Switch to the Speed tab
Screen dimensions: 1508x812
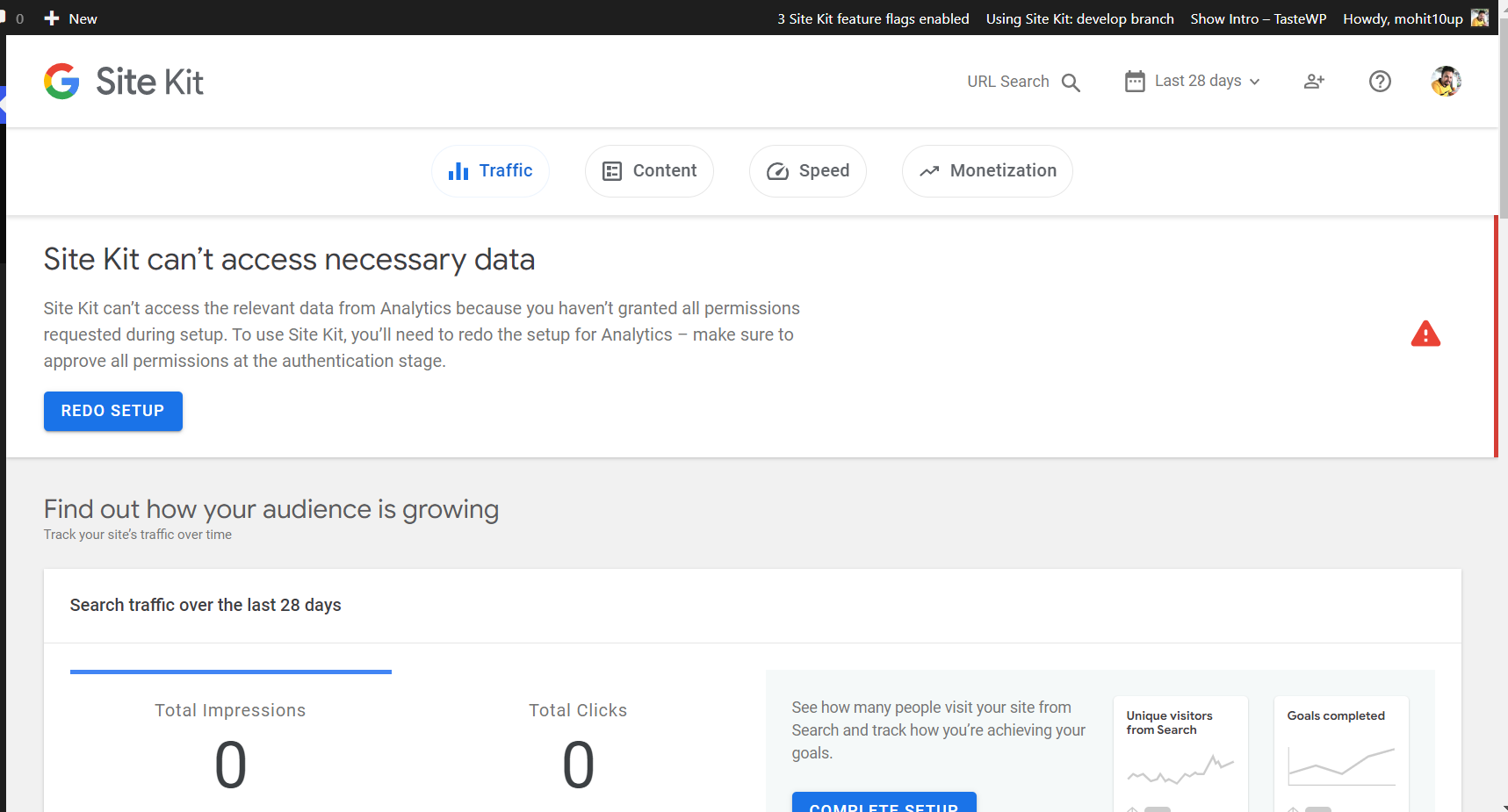[x=808, y=171]
